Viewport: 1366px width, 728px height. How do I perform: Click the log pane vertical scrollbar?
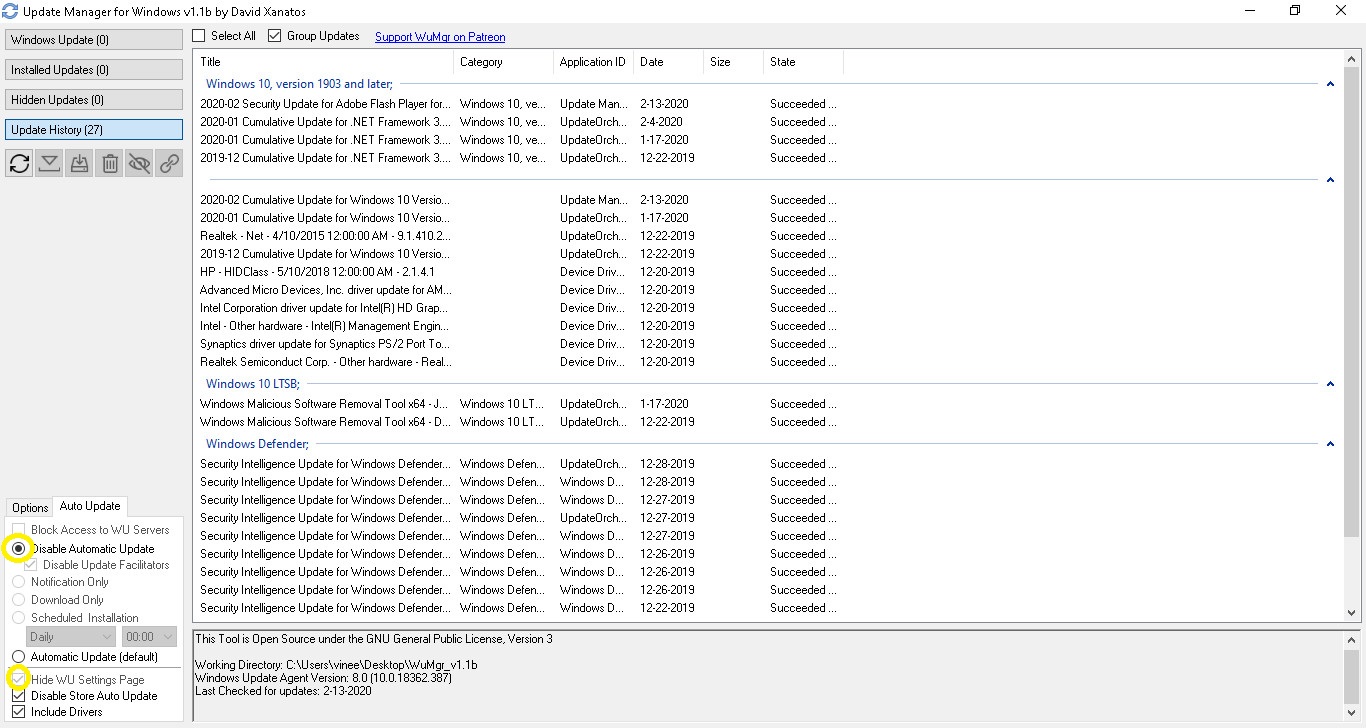pyautogui.click(x=1353, y=674)
